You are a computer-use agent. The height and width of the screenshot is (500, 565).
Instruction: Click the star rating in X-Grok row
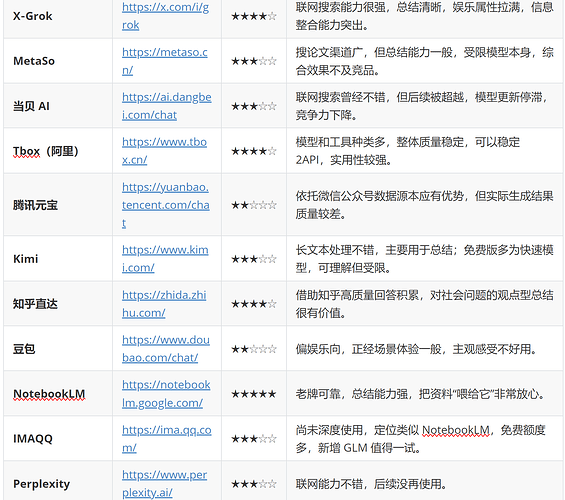254,16
